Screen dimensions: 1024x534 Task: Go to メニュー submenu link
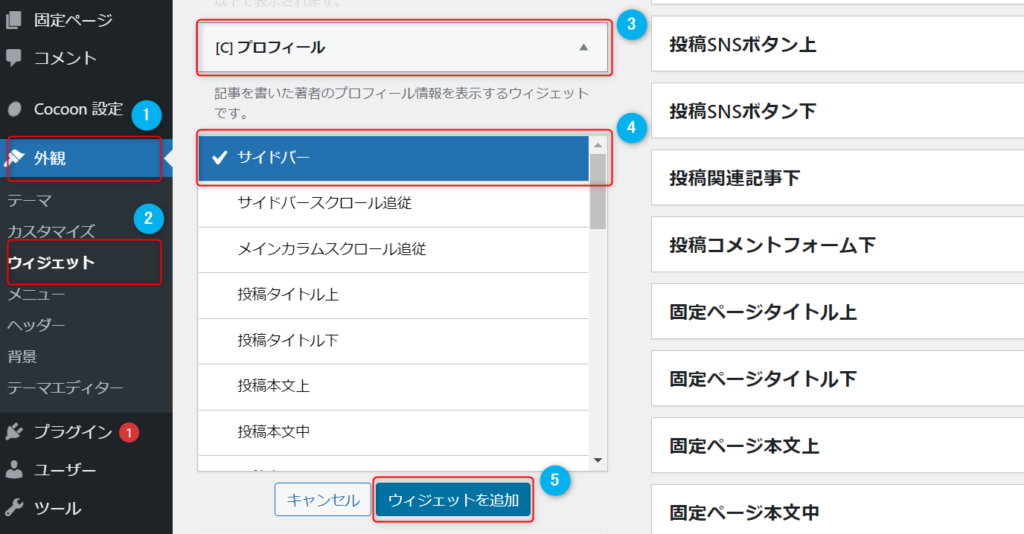click(37, 294)
